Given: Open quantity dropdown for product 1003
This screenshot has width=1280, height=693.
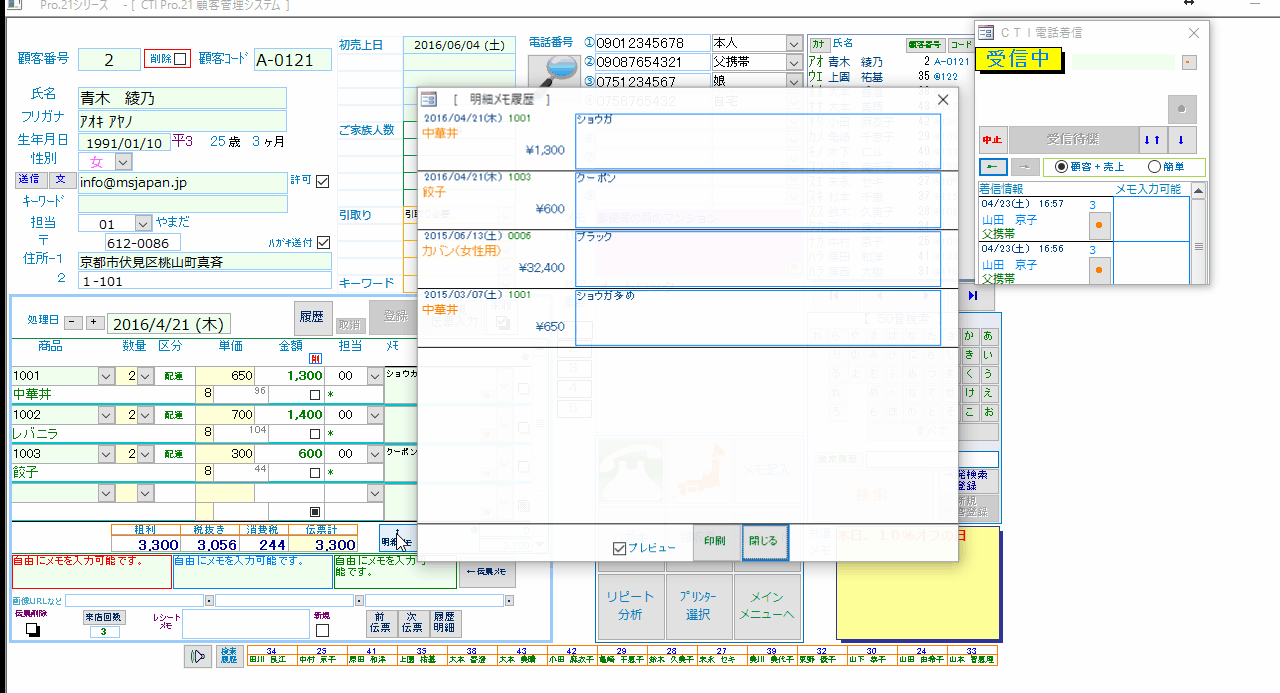Looking at the screenshot, I should click(x=146, y=453).
